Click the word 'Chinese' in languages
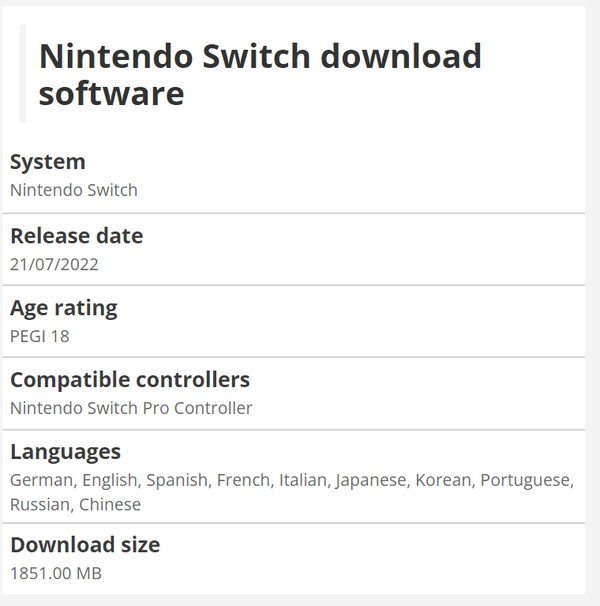 coord(110,504)
